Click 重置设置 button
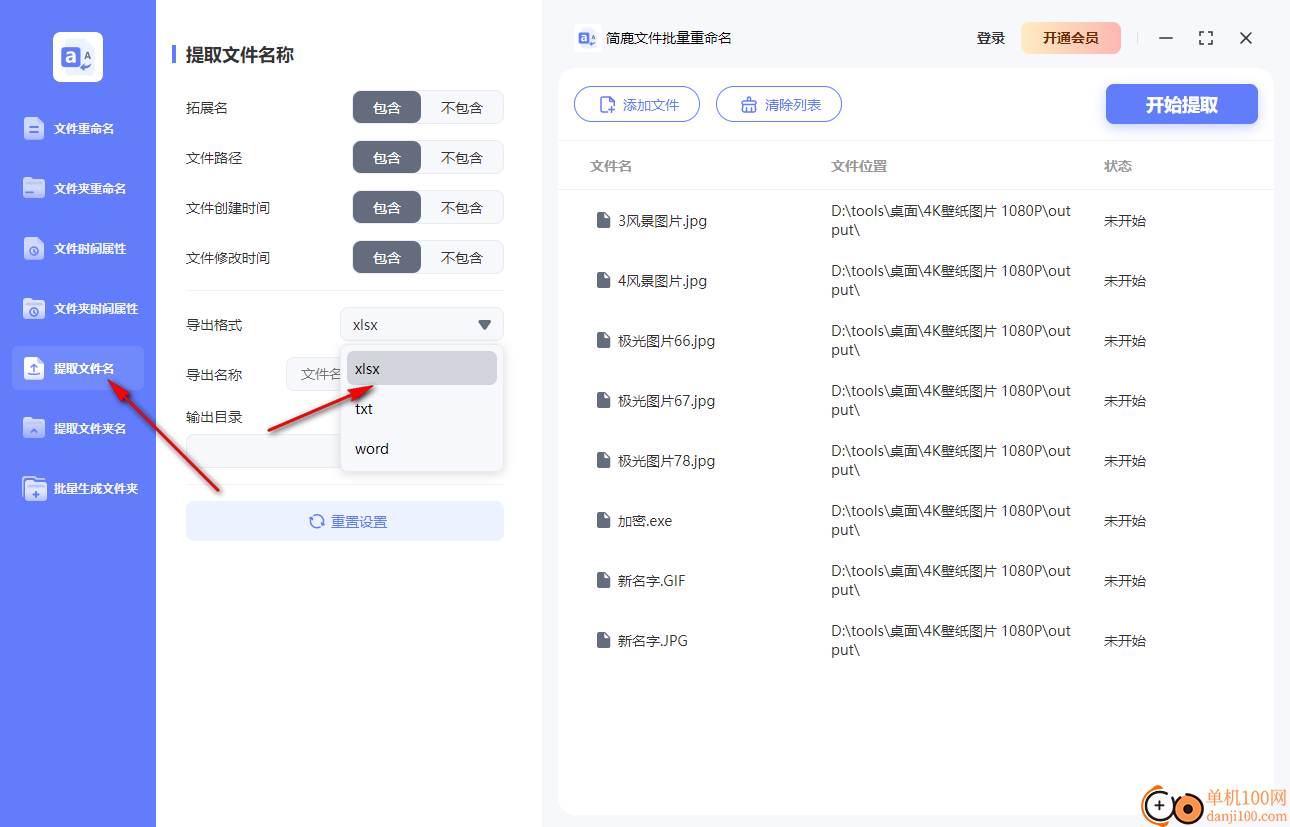 [345, 521]
